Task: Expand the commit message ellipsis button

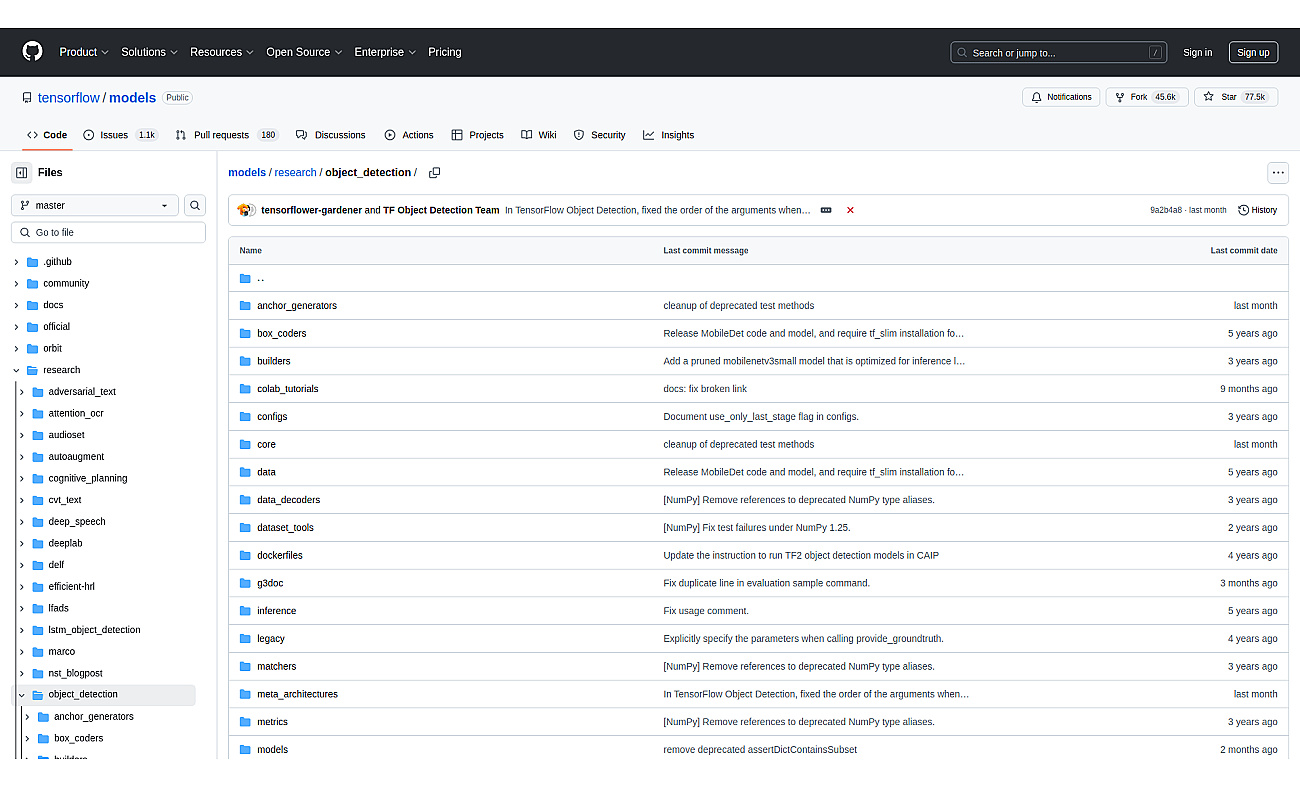Action: tap(826, 210)
